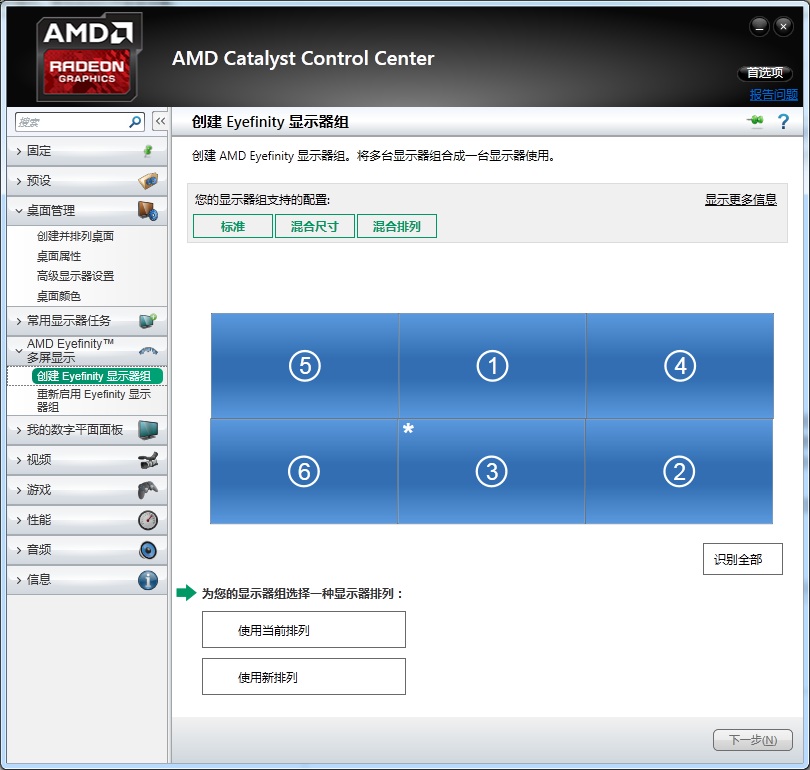
Task: Click the monitor icon beside 常用显示器任务
Action: [x=148, y=321]
